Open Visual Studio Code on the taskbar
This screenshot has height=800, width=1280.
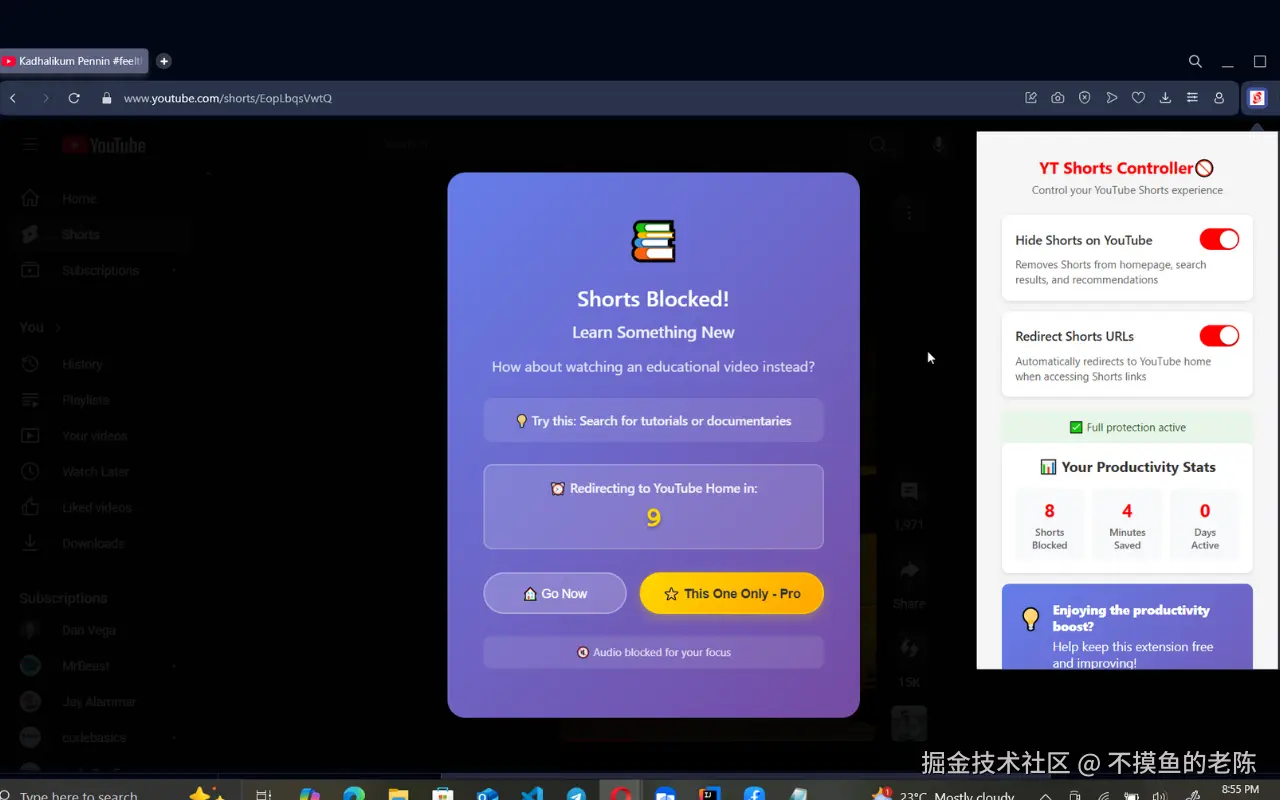(x=532, y=793)
